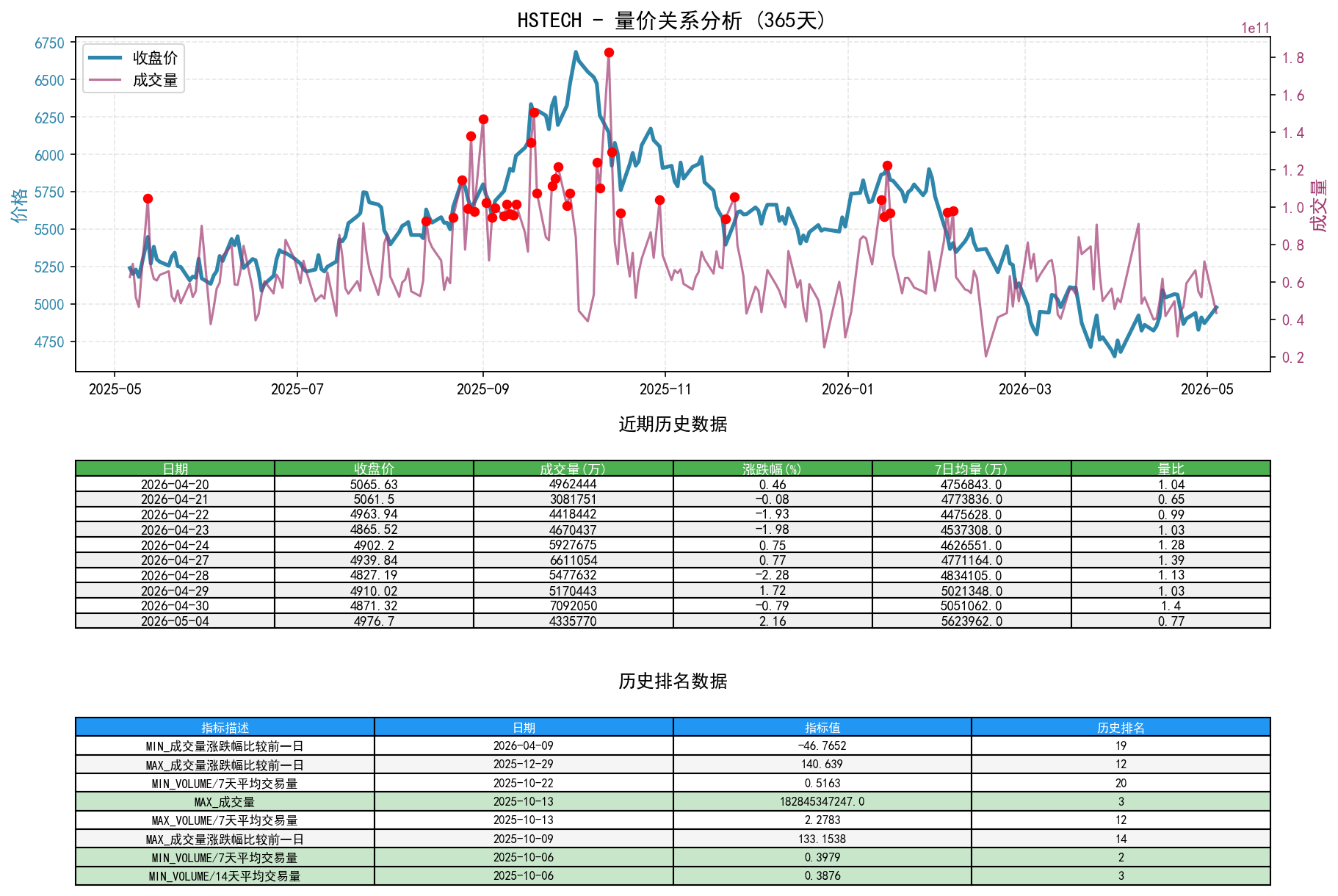Screen dimensions: 1338x896
Task: Click the 指标值 column header
Action: click(x=822, y=727)
